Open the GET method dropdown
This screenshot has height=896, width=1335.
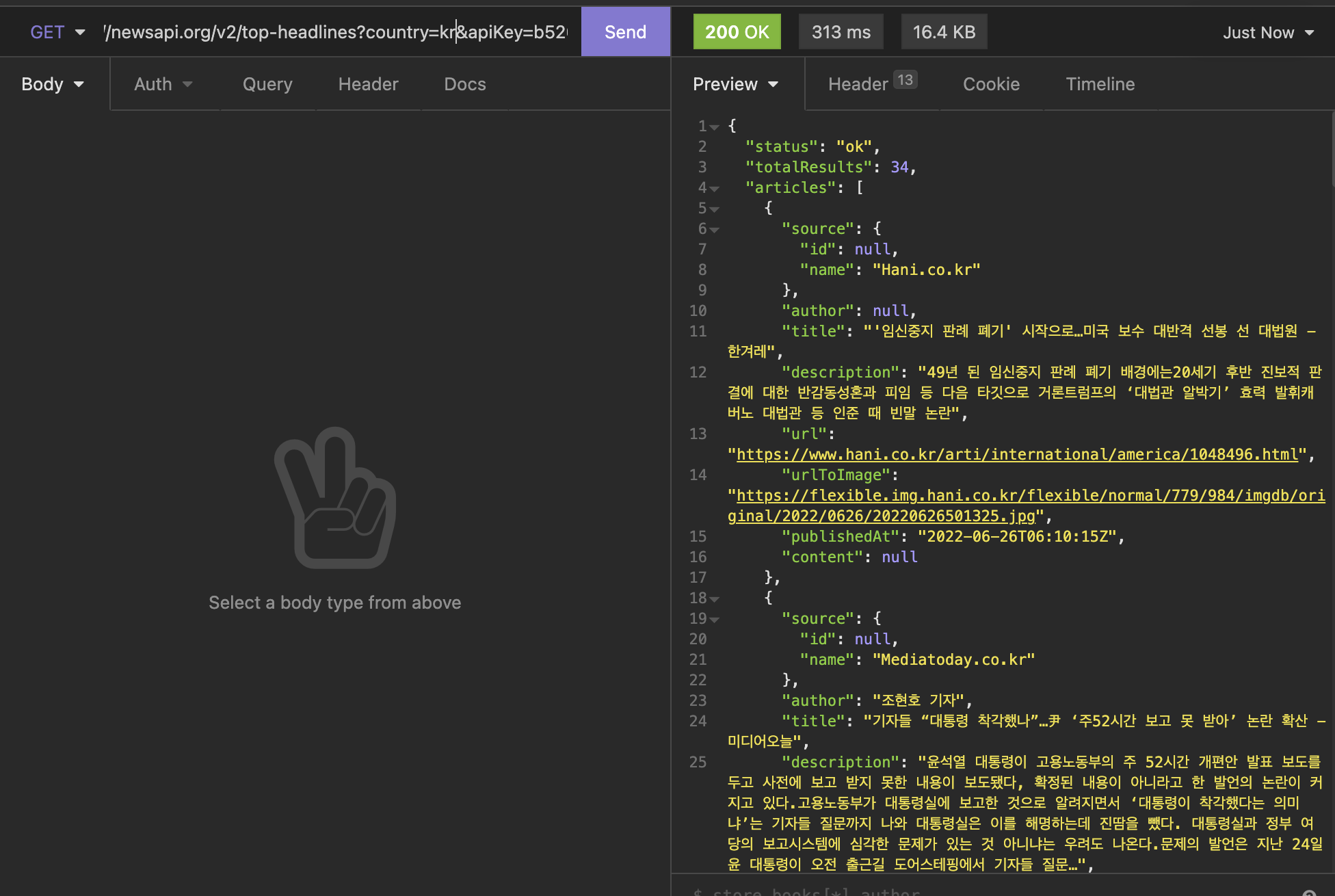point(57,32)
